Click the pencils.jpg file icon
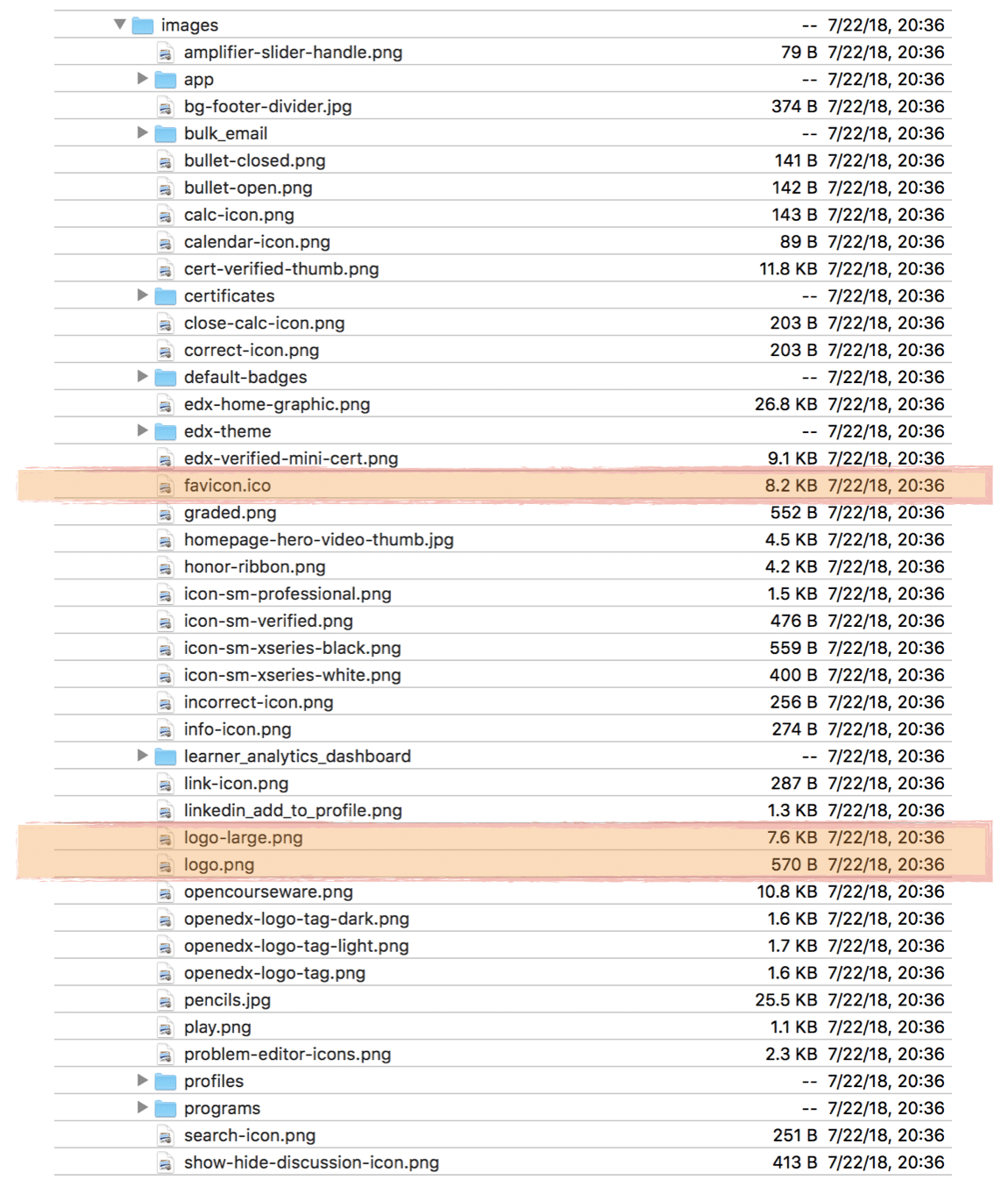This screenshot has height=1201, width=1008. (166, 1000)
